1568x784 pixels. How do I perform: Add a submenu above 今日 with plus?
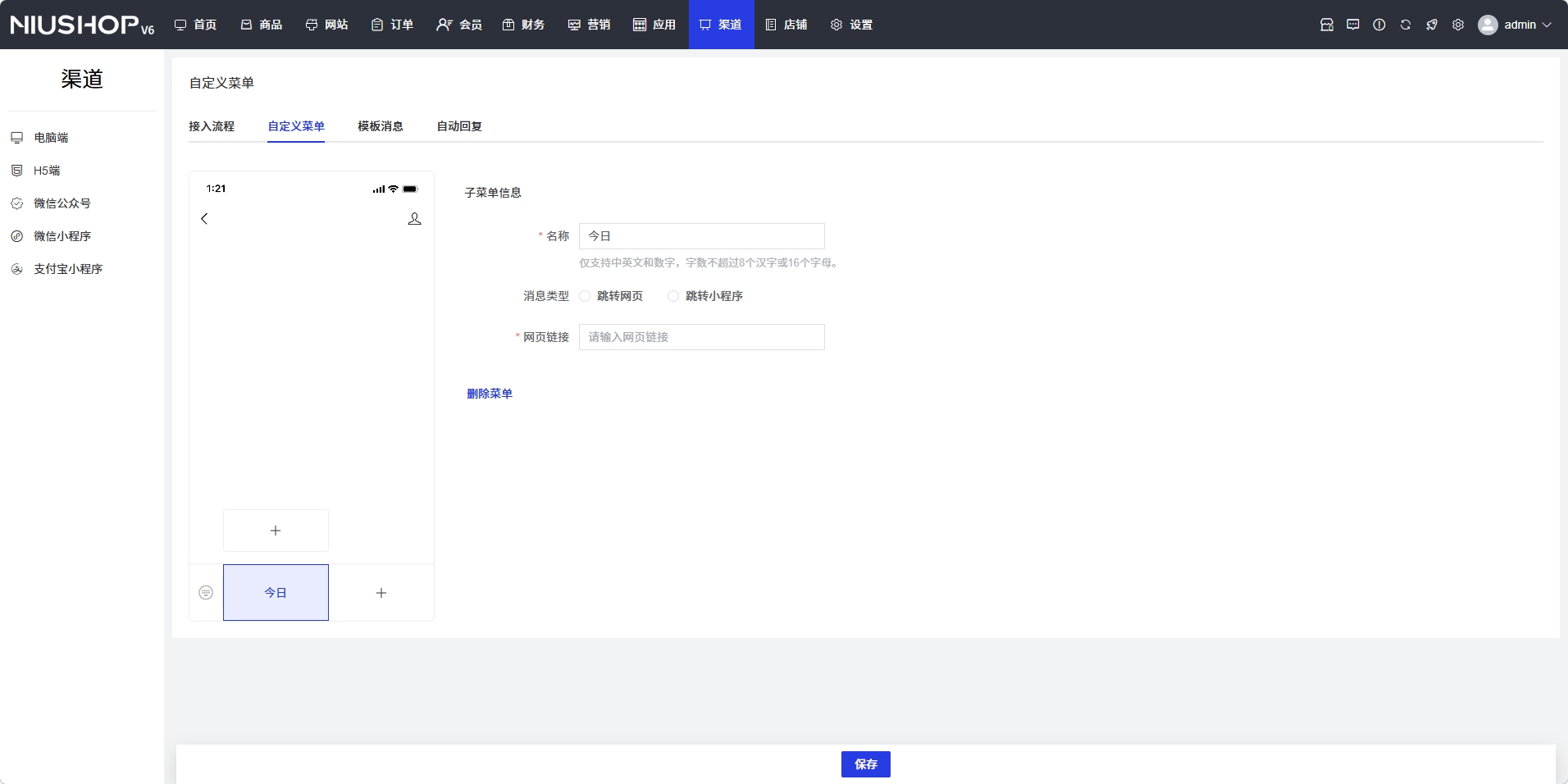click(276, 531)
